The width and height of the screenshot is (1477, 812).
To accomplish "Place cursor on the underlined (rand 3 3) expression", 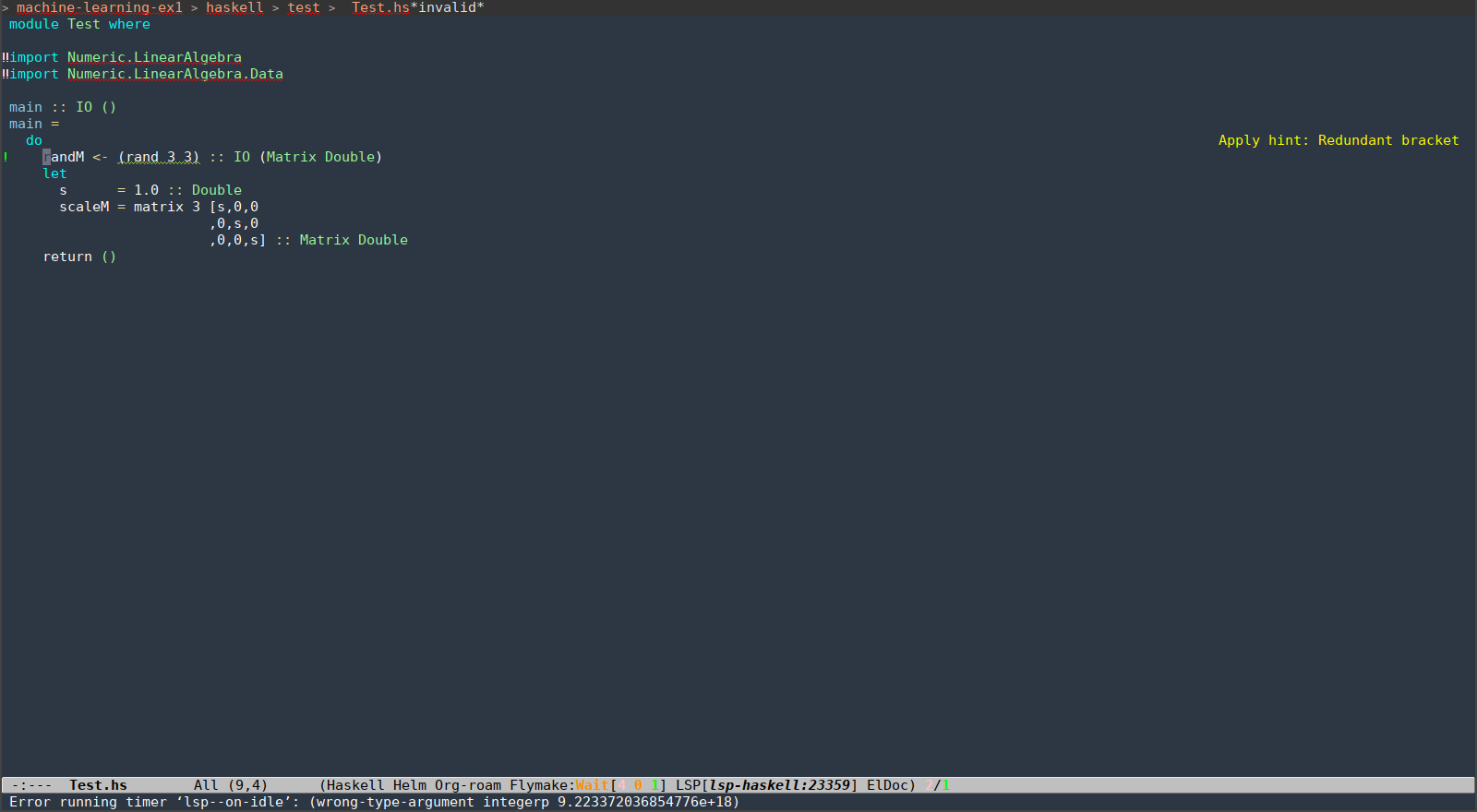I will 159,157.
